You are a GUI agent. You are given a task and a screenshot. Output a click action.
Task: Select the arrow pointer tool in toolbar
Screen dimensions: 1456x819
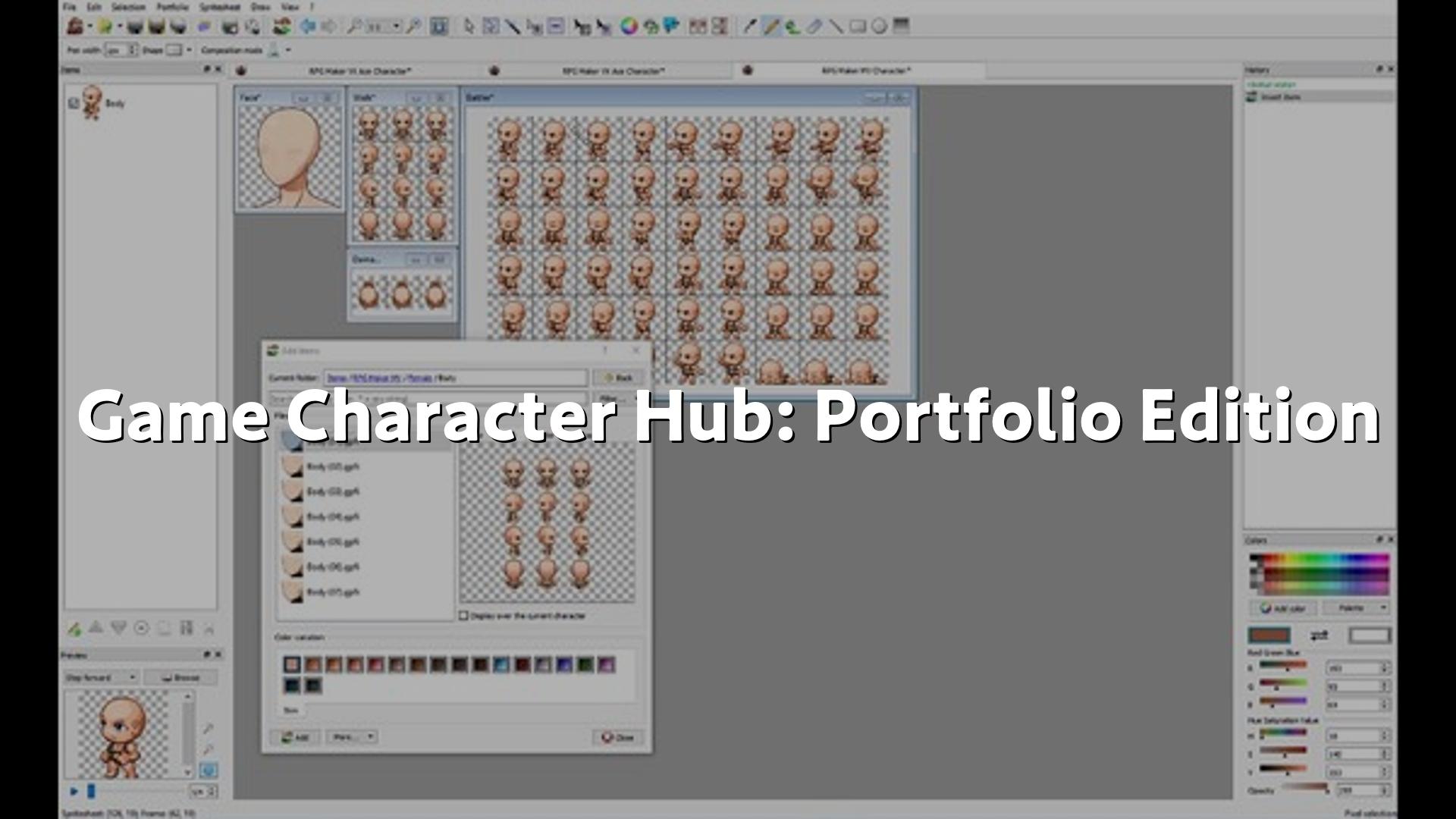469,27
